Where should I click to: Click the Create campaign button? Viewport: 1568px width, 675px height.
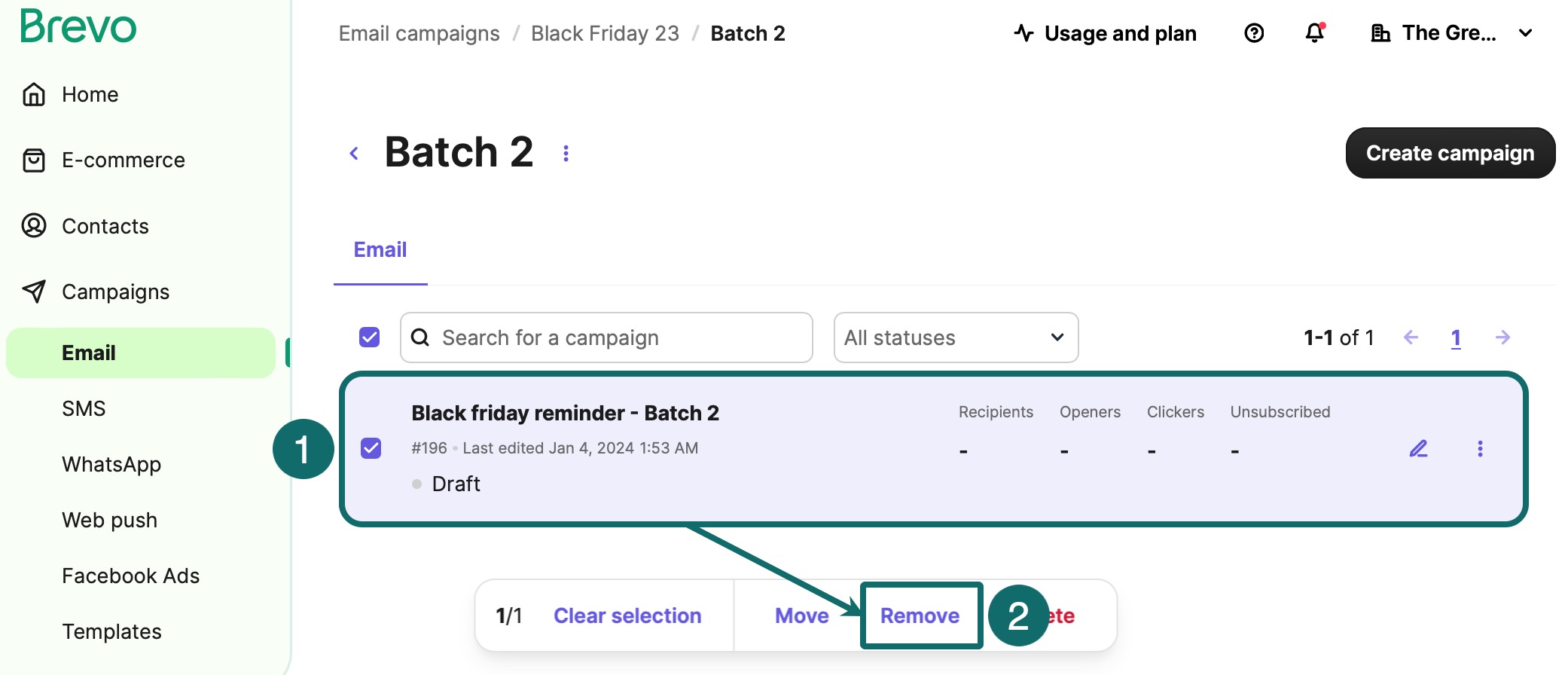click(x=1450, y=153)
